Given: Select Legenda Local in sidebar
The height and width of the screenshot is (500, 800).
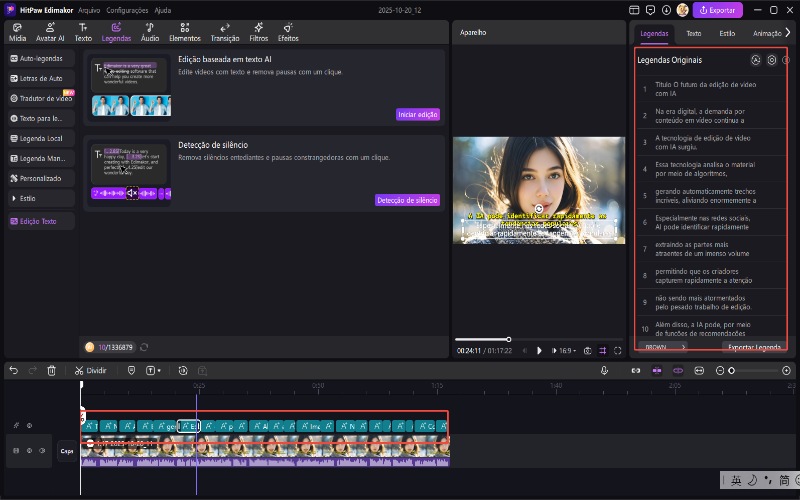Looking at the screenshot, I should [41, 138].
